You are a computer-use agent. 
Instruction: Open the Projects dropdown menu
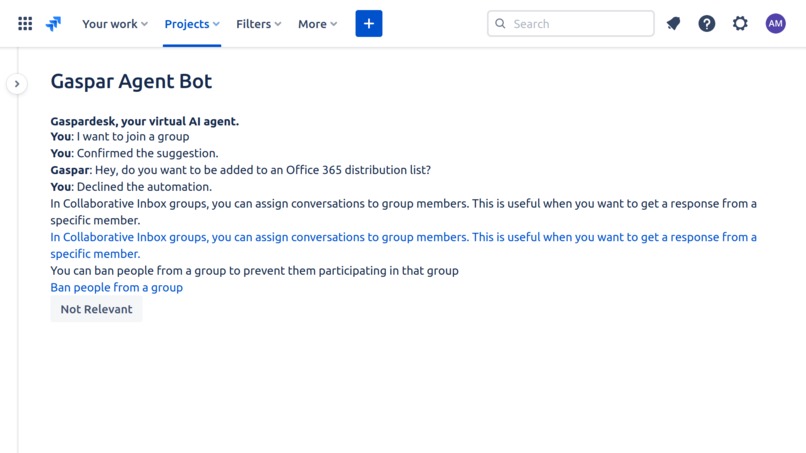pos(192,24)
